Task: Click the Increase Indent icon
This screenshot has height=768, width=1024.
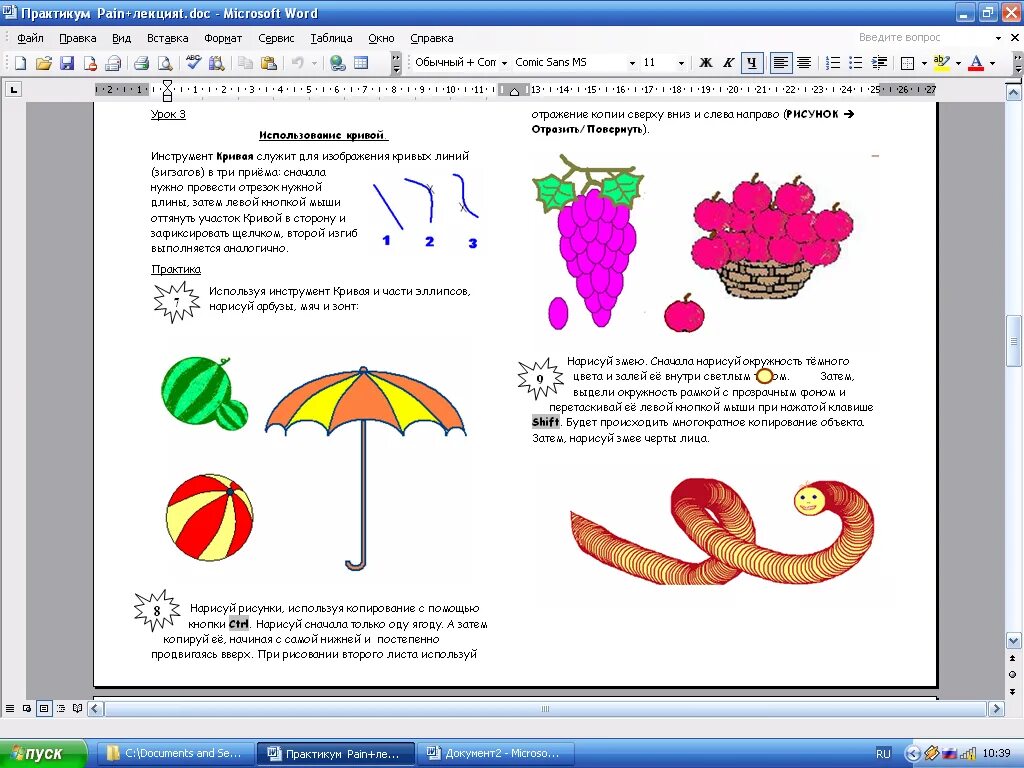Action: click(879, 63)
